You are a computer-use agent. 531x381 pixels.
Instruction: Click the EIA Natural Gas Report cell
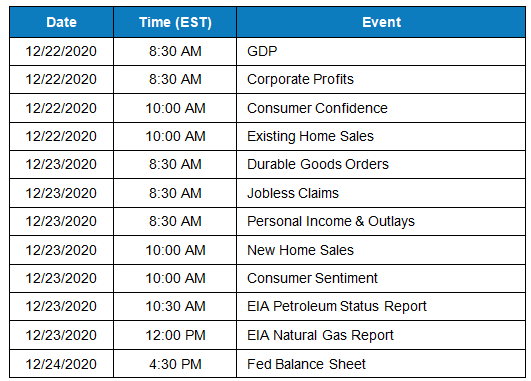pyautogui.click(x=381, y=335)
